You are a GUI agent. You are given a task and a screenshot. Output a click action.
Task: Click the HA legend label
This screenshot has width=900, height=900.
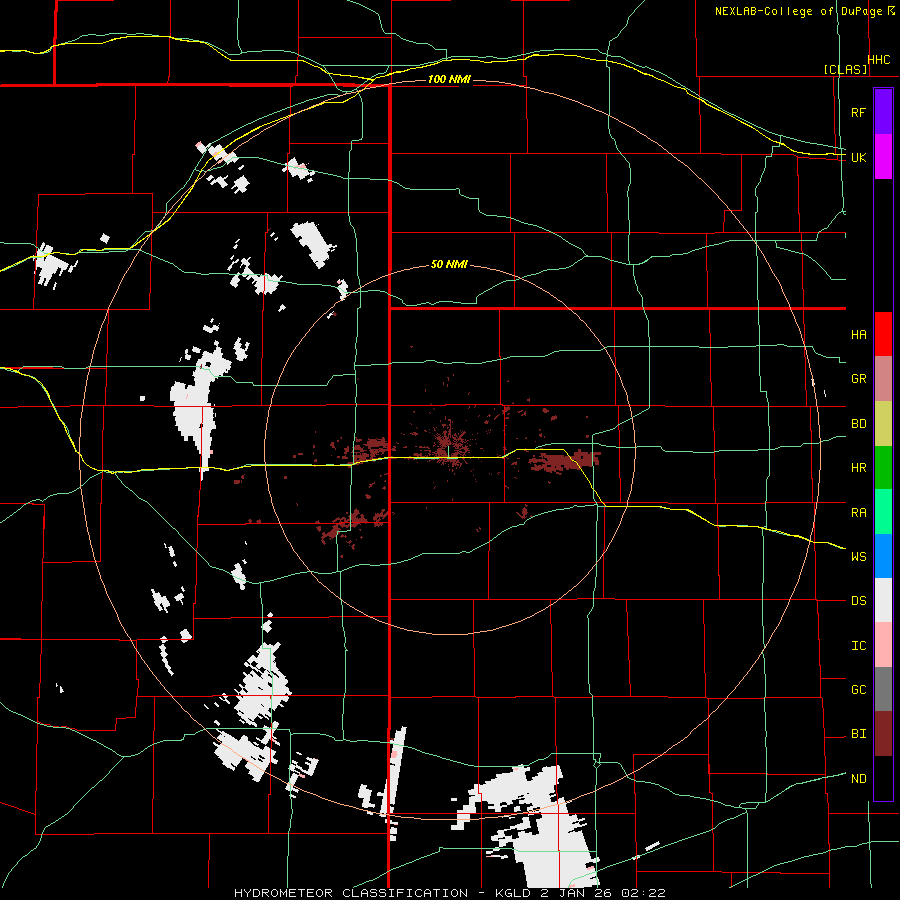pos(859,334)
